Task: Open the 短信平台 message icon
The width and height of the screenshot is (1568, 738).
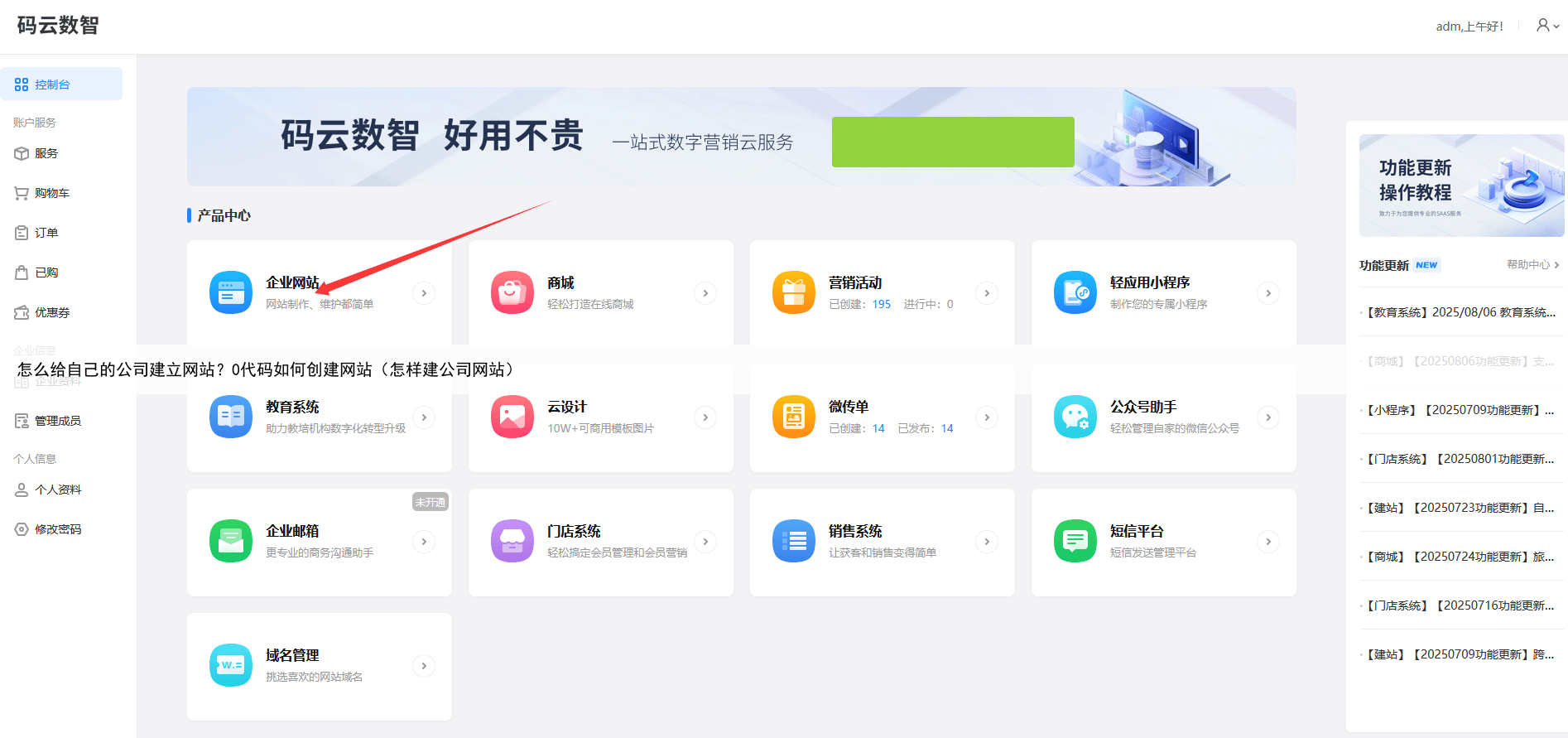Action: click(1075, 542)
